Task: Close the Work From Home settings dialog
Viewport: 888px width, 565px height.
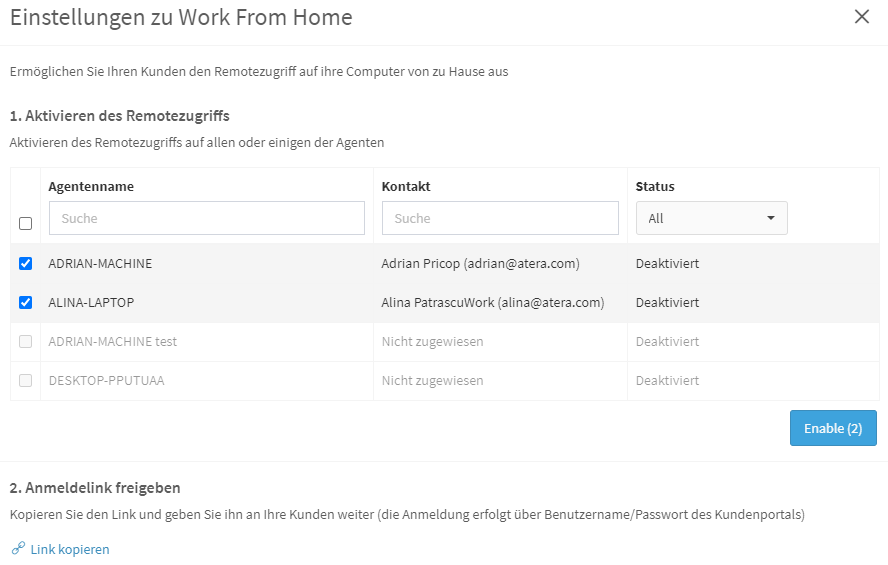Action: (x=862, y=17)
